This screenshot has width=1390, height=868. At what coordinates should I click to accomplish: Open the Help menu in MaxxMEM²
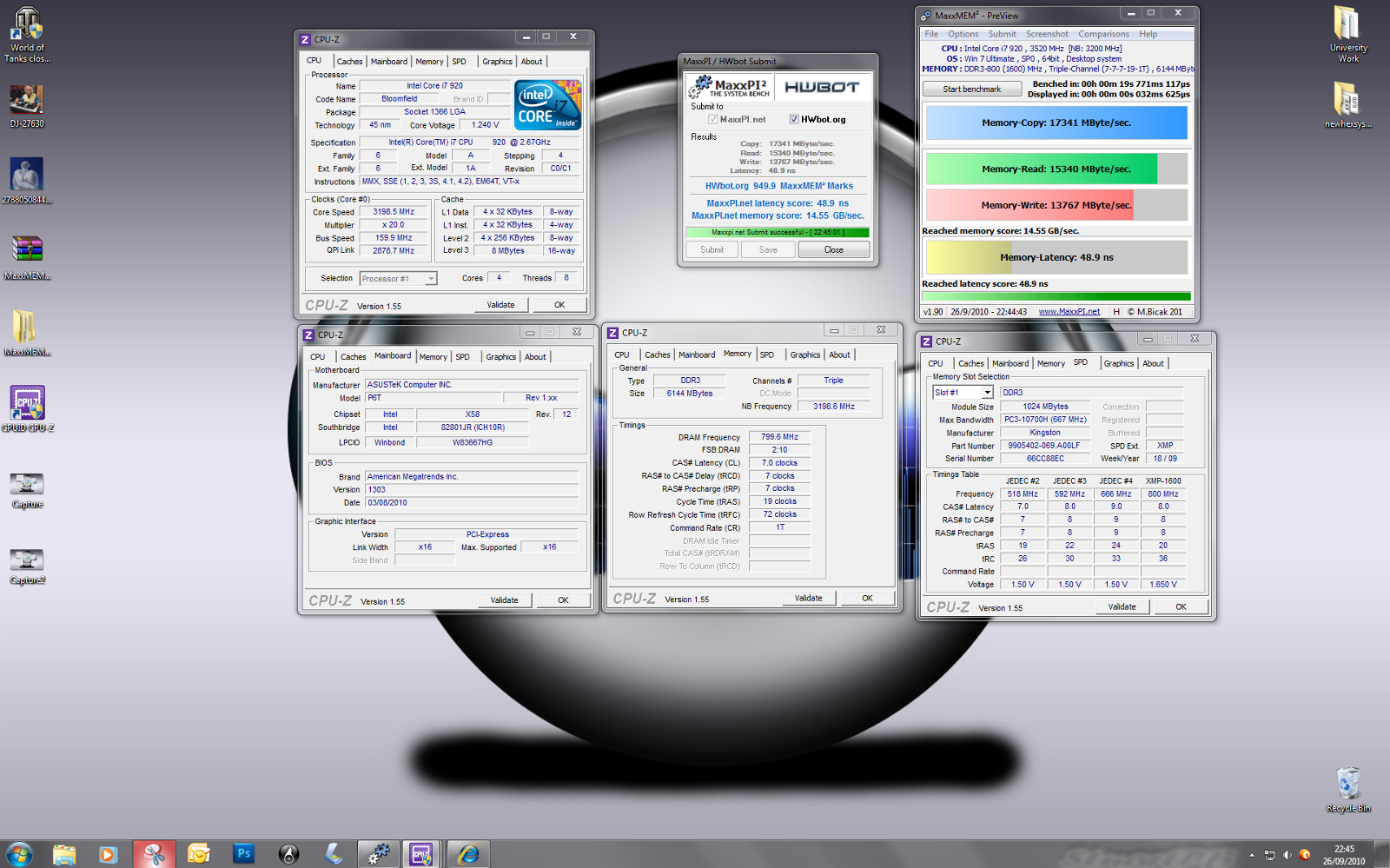pos(1148,34)
